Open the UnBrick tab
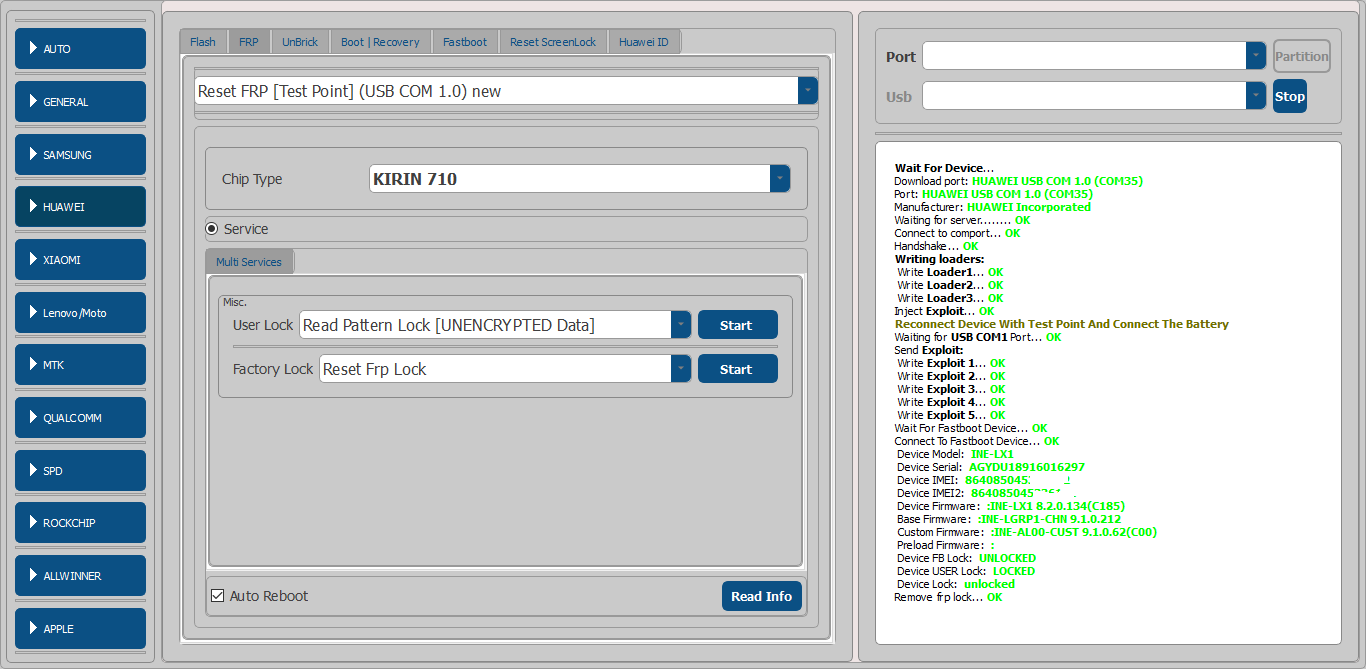 point(300,42)
